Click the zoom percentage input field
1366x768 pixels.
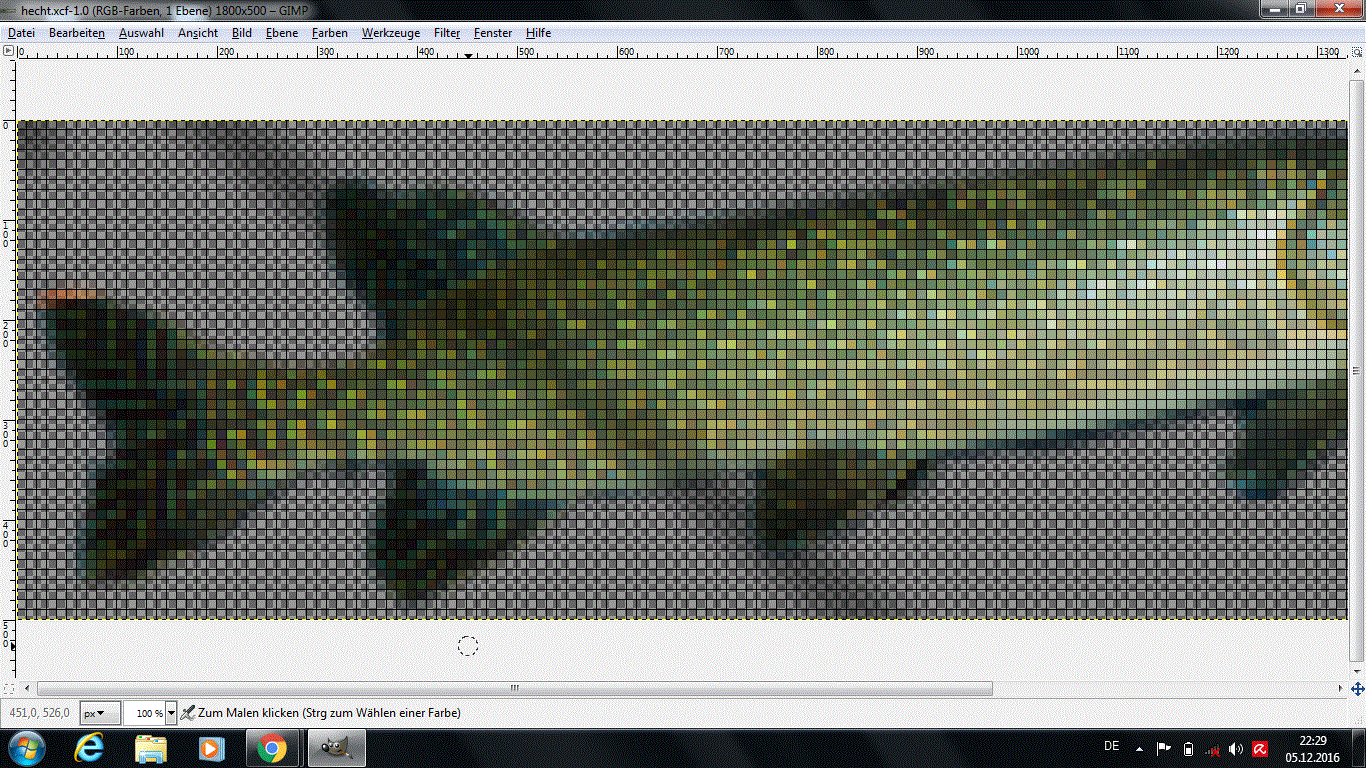[145, 713]
